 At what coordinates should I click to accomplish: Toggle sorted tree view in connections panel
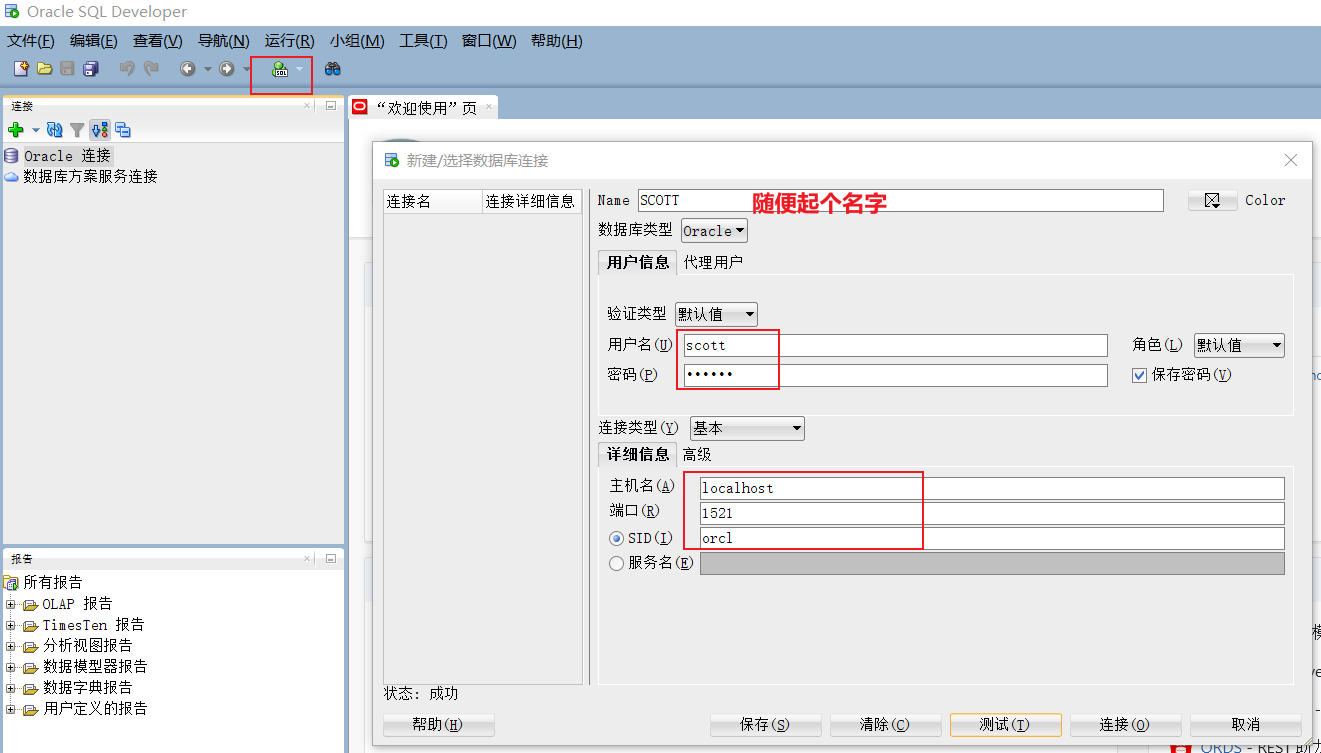coord(99,129)
